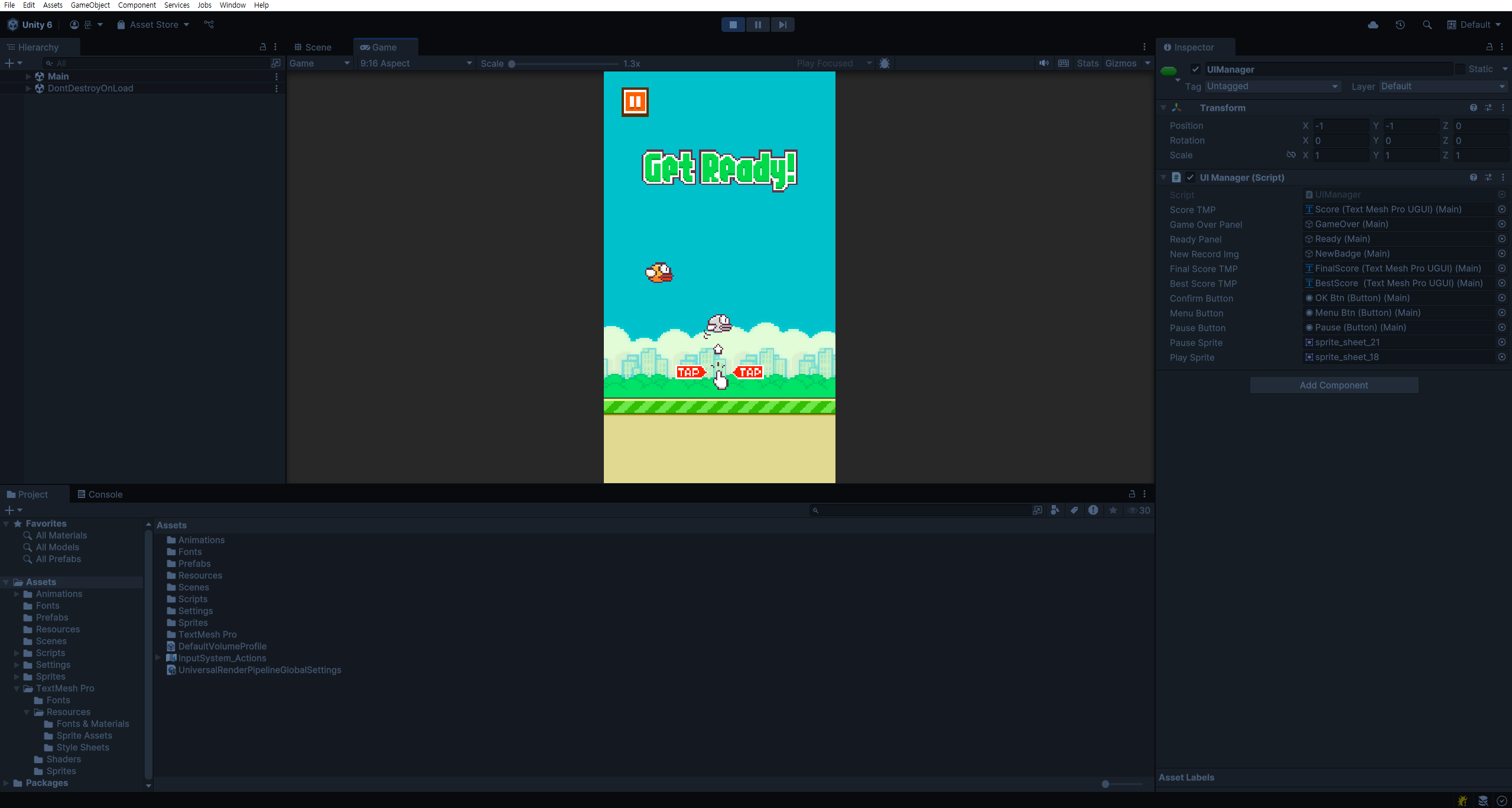
Task: Click the Add Component button
Action: [1334, 385]
